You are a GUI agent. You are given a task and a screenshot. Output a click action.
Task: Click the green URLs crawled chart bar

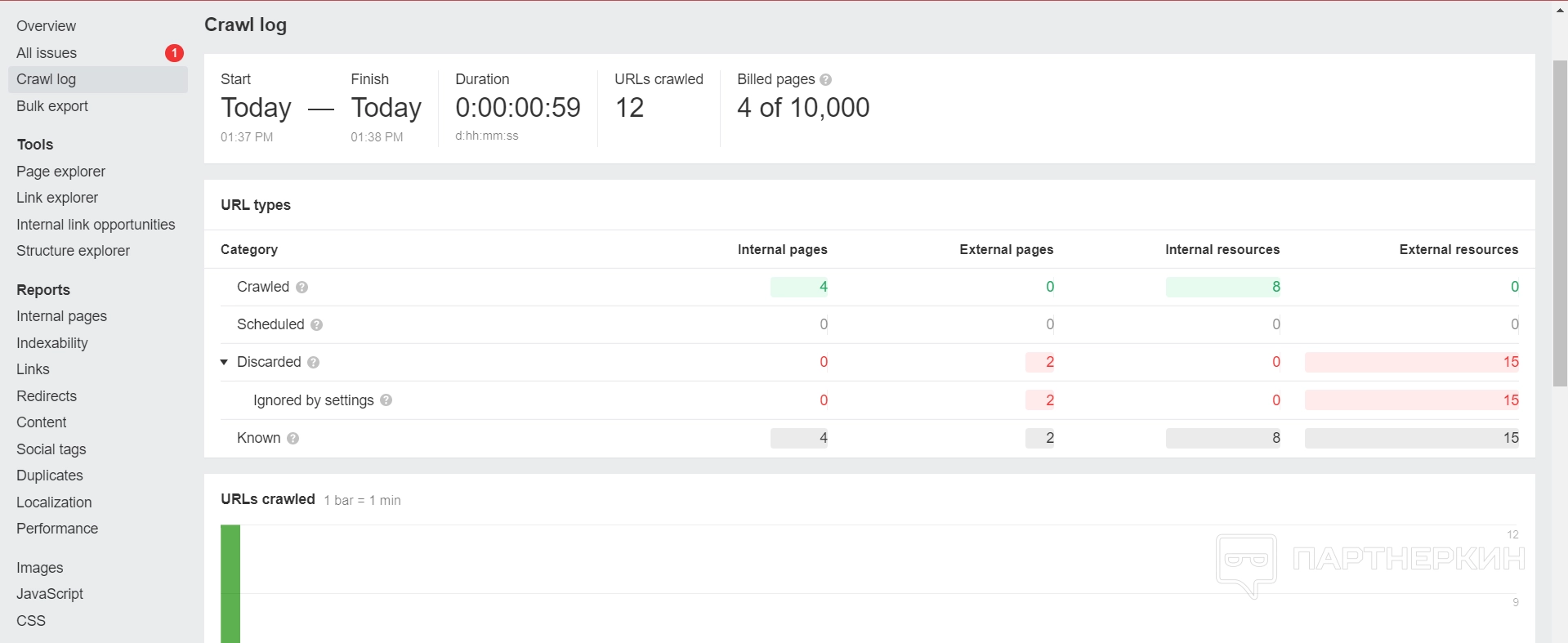point(230,583)
